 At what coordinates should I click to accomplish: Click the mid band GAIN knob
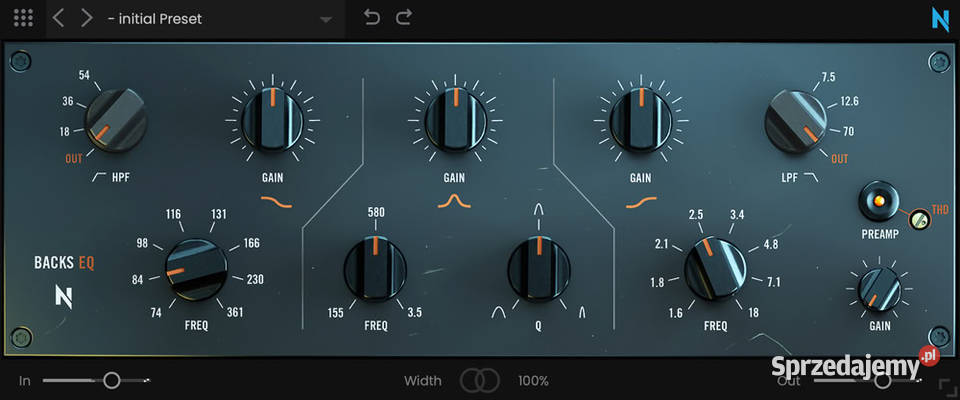click(456, 119)
